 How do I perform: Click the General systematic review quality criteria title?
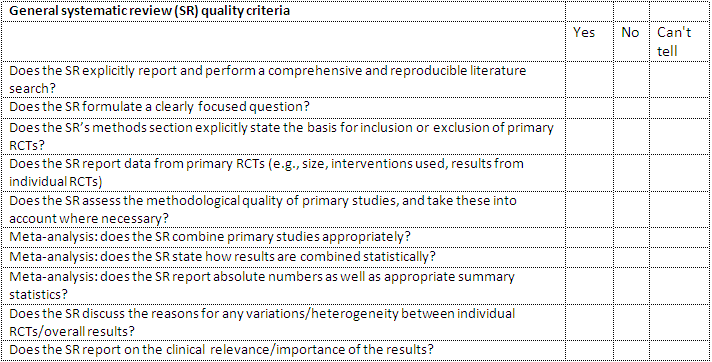click(x=149, y=11)
